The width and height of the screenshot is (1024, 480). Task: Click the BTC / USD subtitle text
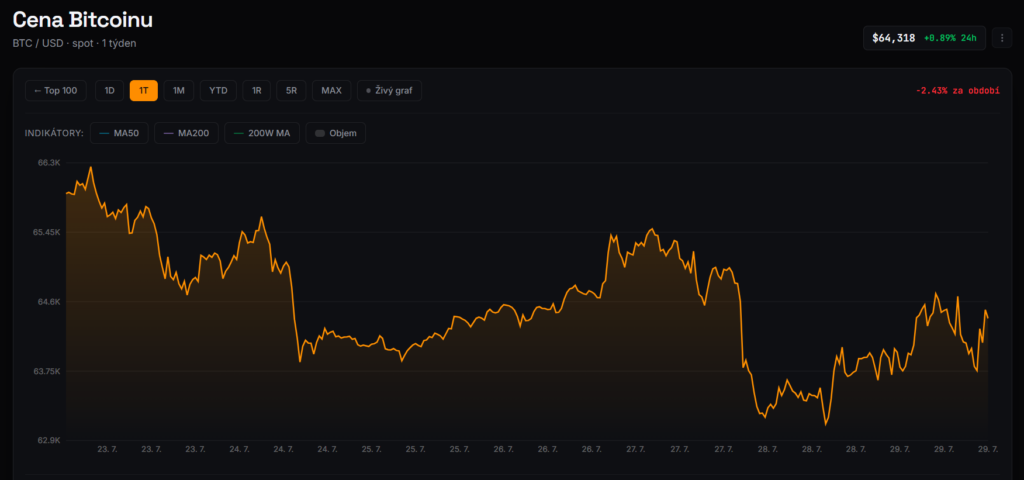(74, 43)
